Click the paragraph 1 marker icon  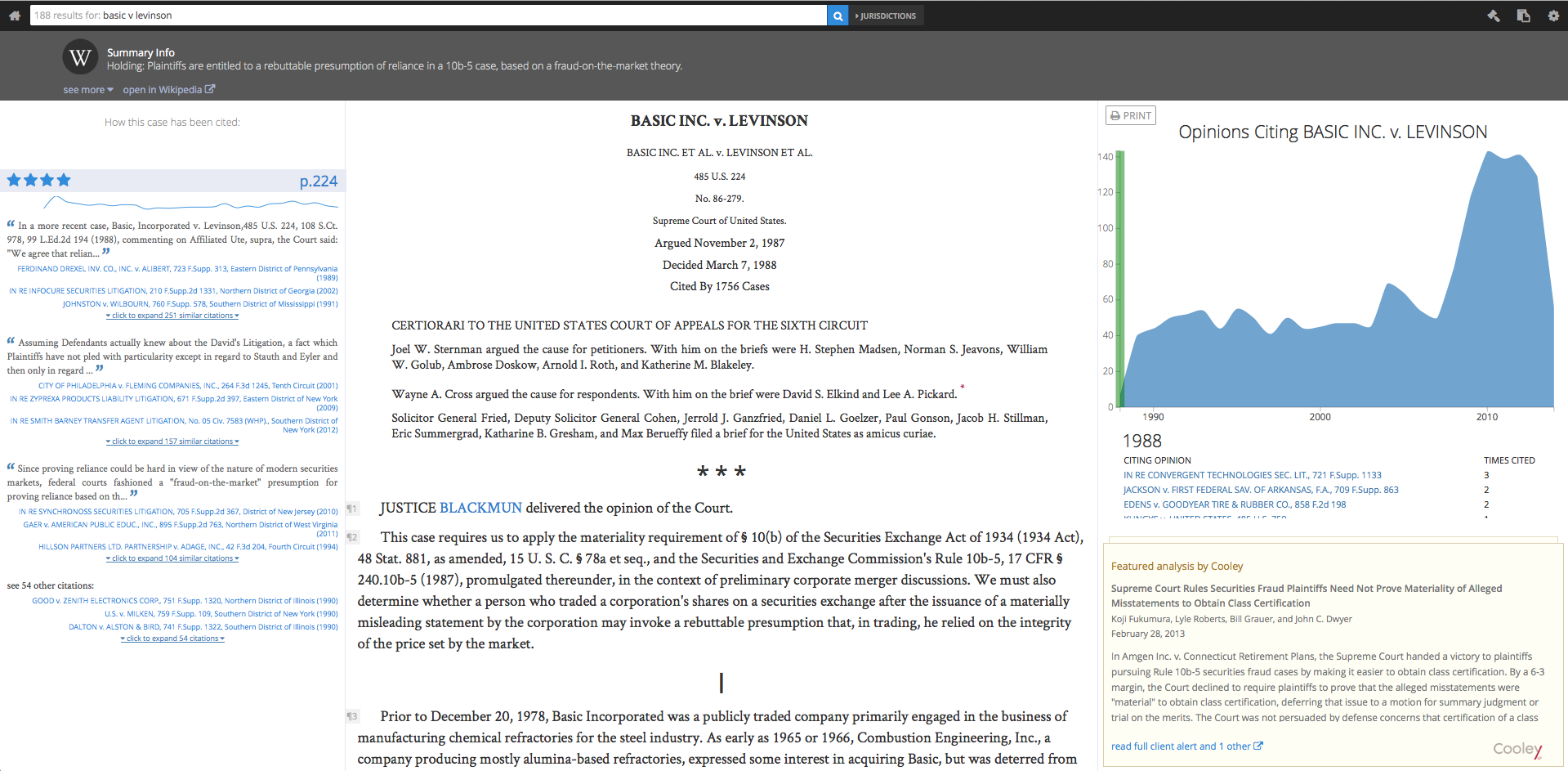click(x=352, y=509)
